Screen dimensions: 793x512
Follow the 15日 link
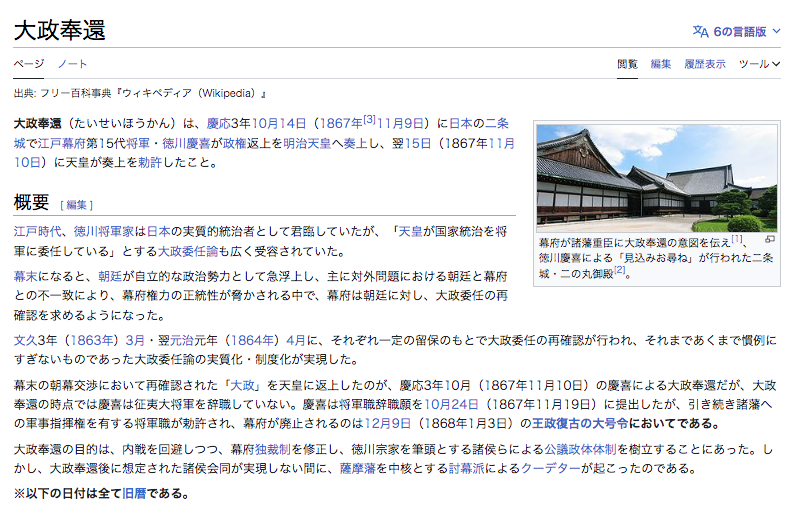tap(418, 144)
